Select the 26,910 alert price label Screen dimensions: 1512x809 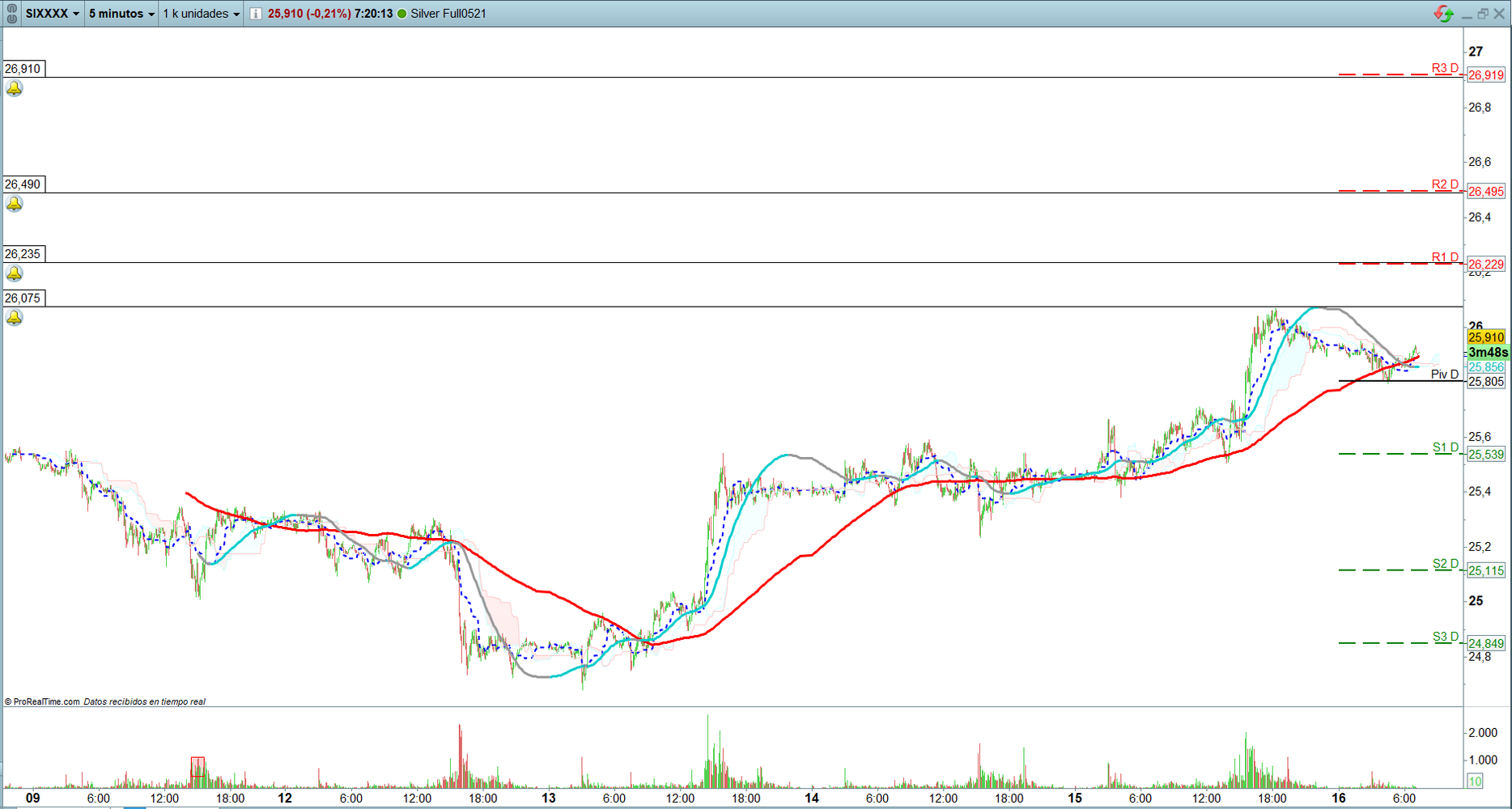(23, 69)
